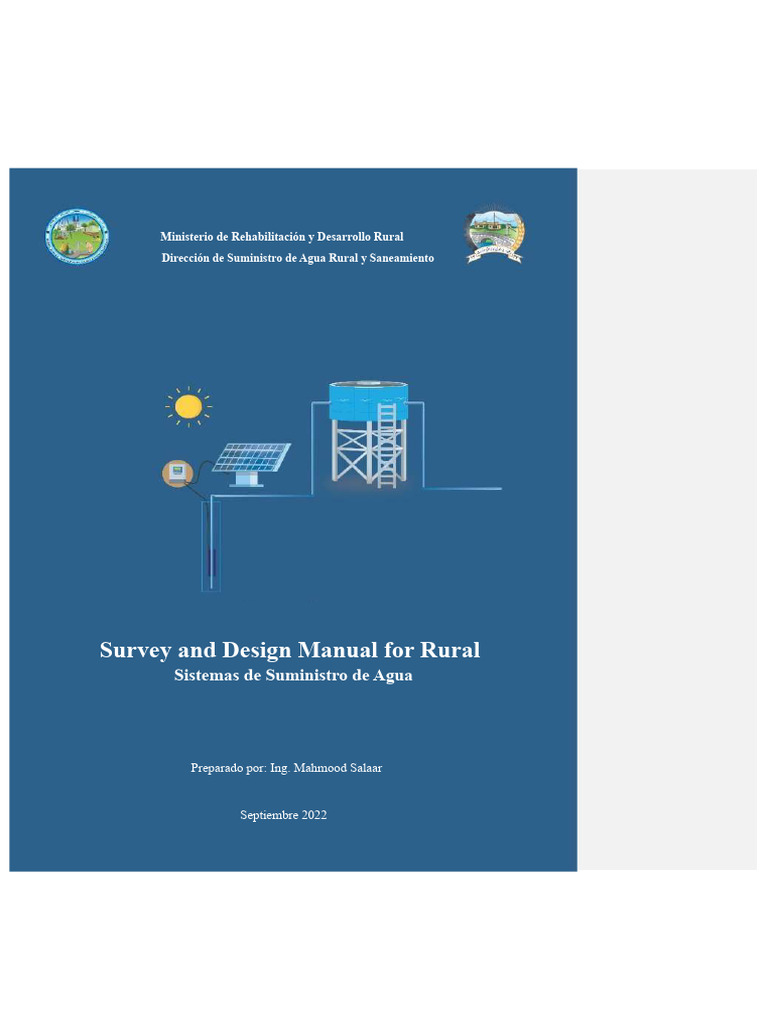
Task: Click the solar panel illustration
Action: click(251, 464)
